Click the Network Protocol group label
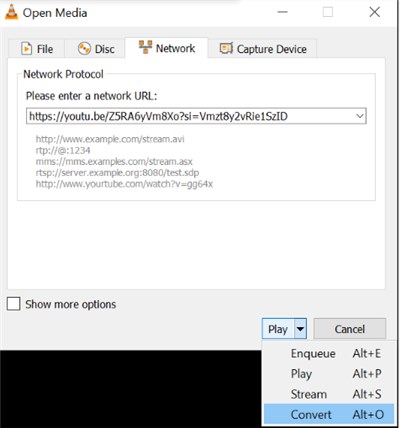The image size is (400, 428). [63, 74]
